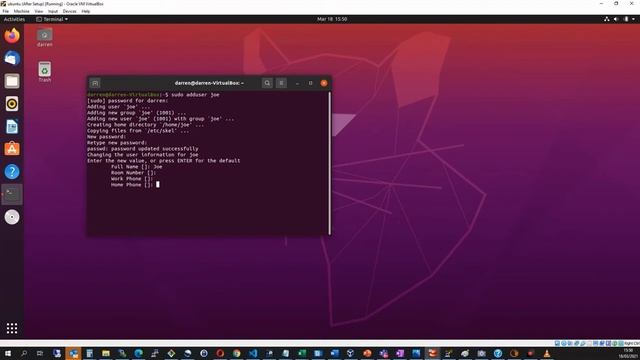Close the terminal with the orange button
The height and width of the screenshot is (360, 640).
click(x=324, y=83)
